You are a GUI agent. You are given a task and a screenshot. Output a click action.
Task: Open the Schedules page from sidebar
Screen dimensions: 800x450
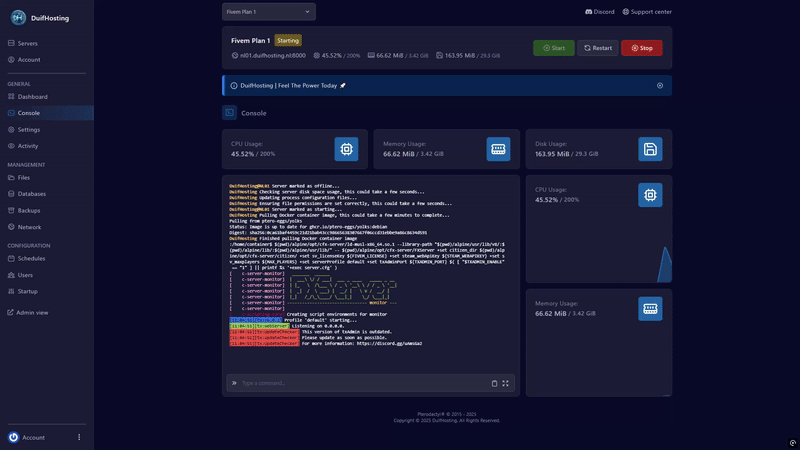(31, 258)
